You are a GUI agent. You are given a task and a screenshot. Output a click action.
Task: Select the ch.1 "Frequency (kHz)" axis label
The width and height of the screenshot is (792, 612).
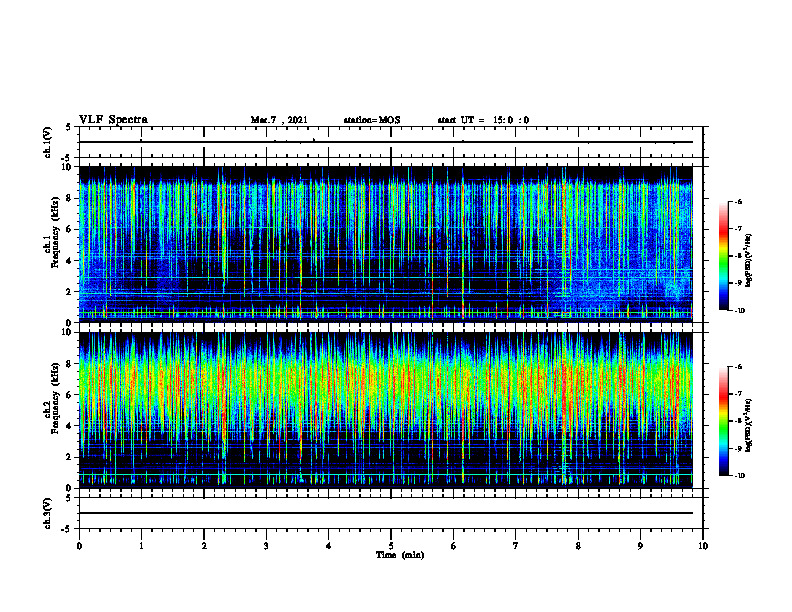coord(55,233)
